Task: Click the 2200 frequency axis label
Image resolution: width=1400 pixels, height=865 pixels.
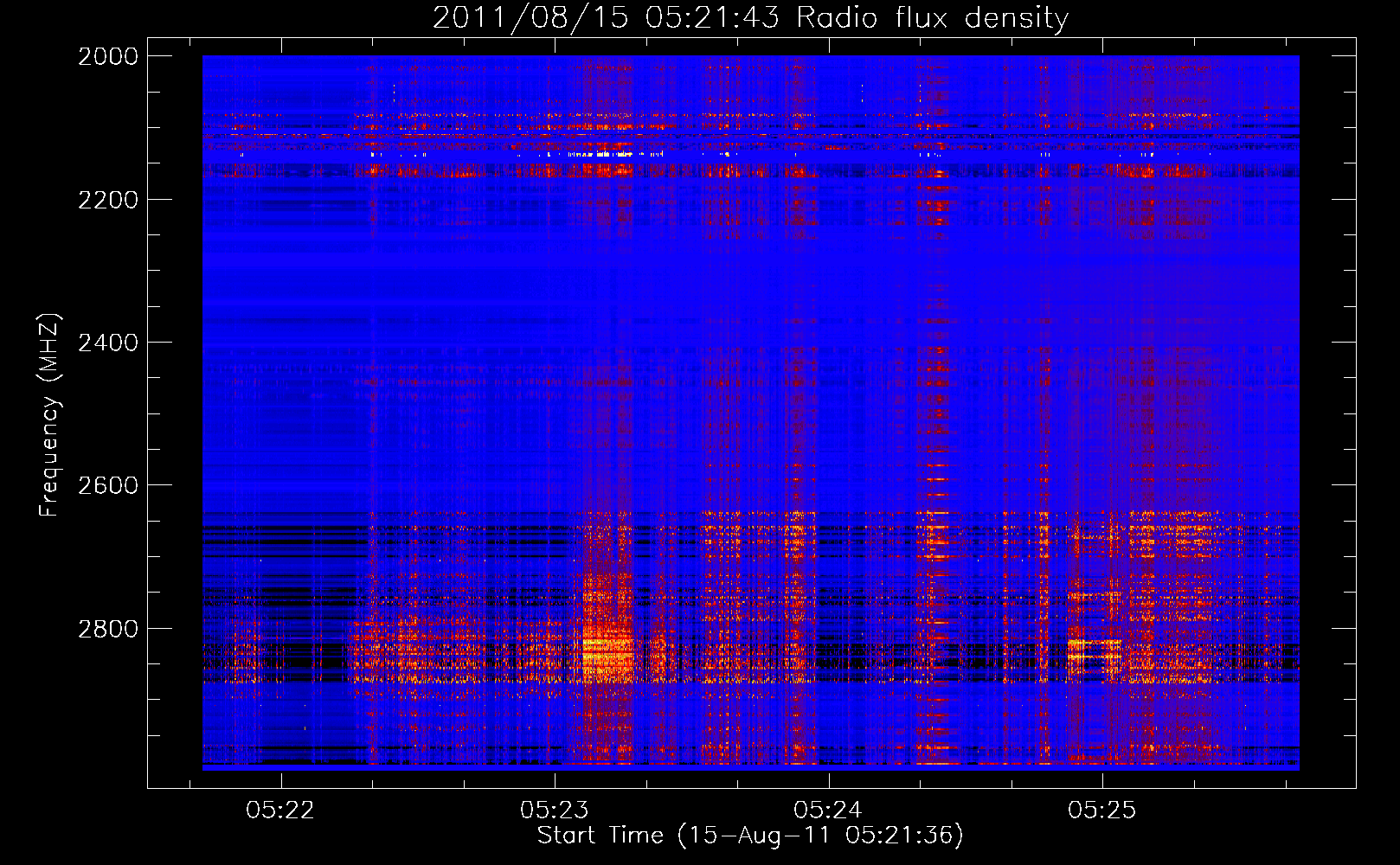Action: tap(108, 200)
